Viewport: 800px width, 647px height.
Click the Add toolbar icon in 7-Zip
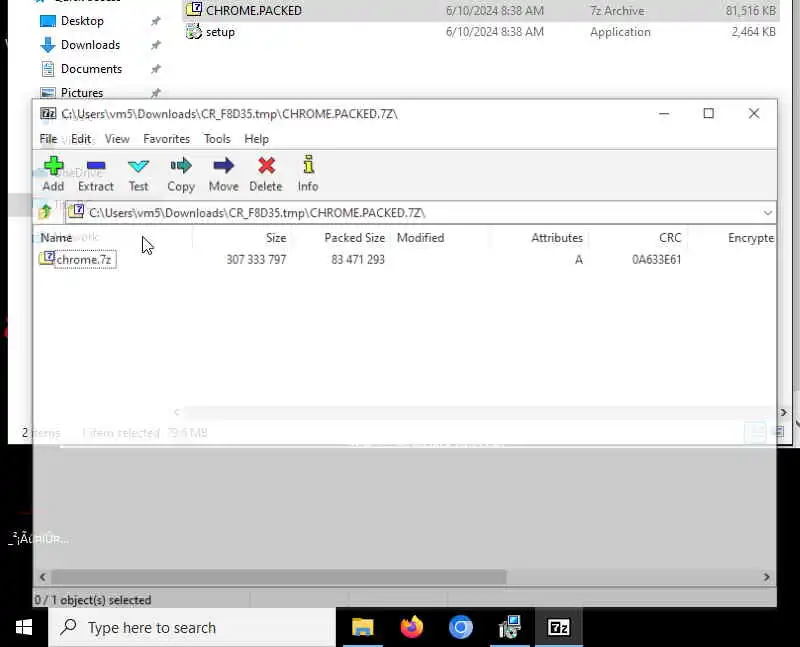(54, 166)
